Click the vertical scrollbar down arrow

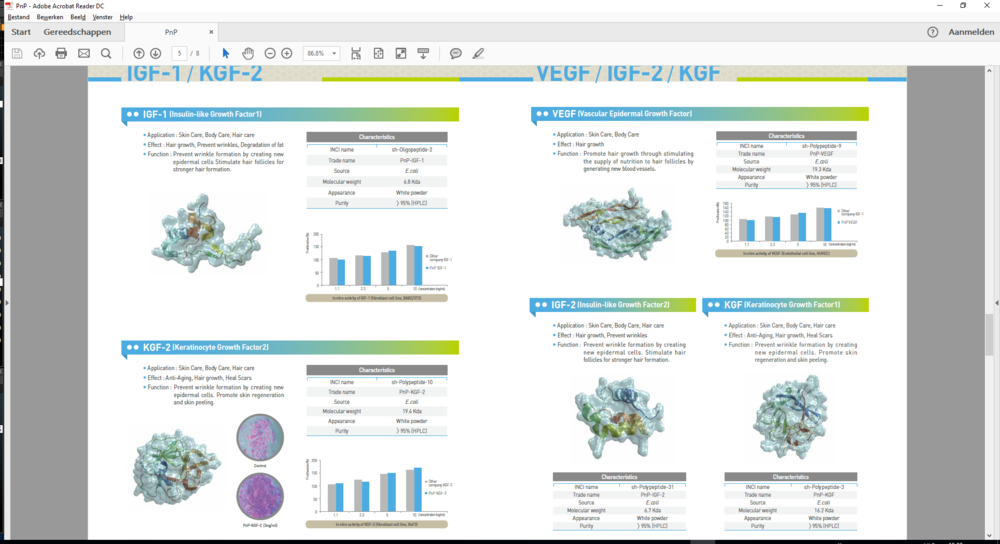(989, 536)
